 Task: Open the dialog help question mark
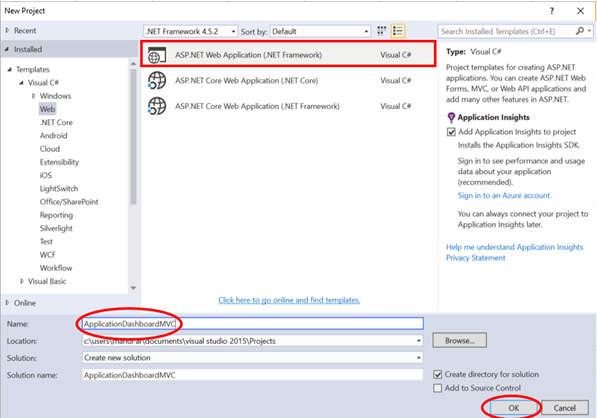click(x=552, y=11)
